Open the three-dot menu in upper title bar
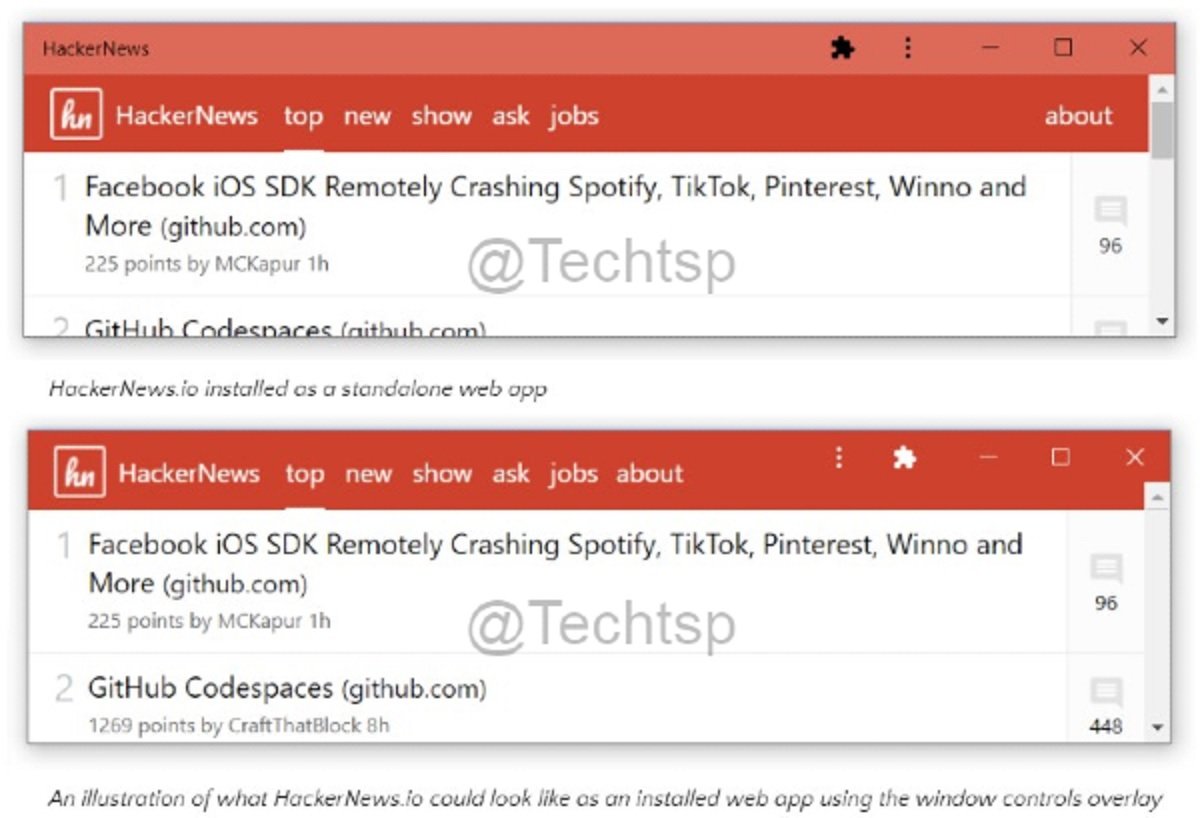1200x818 pixels. pyautogui.click(x=907, y=48)
